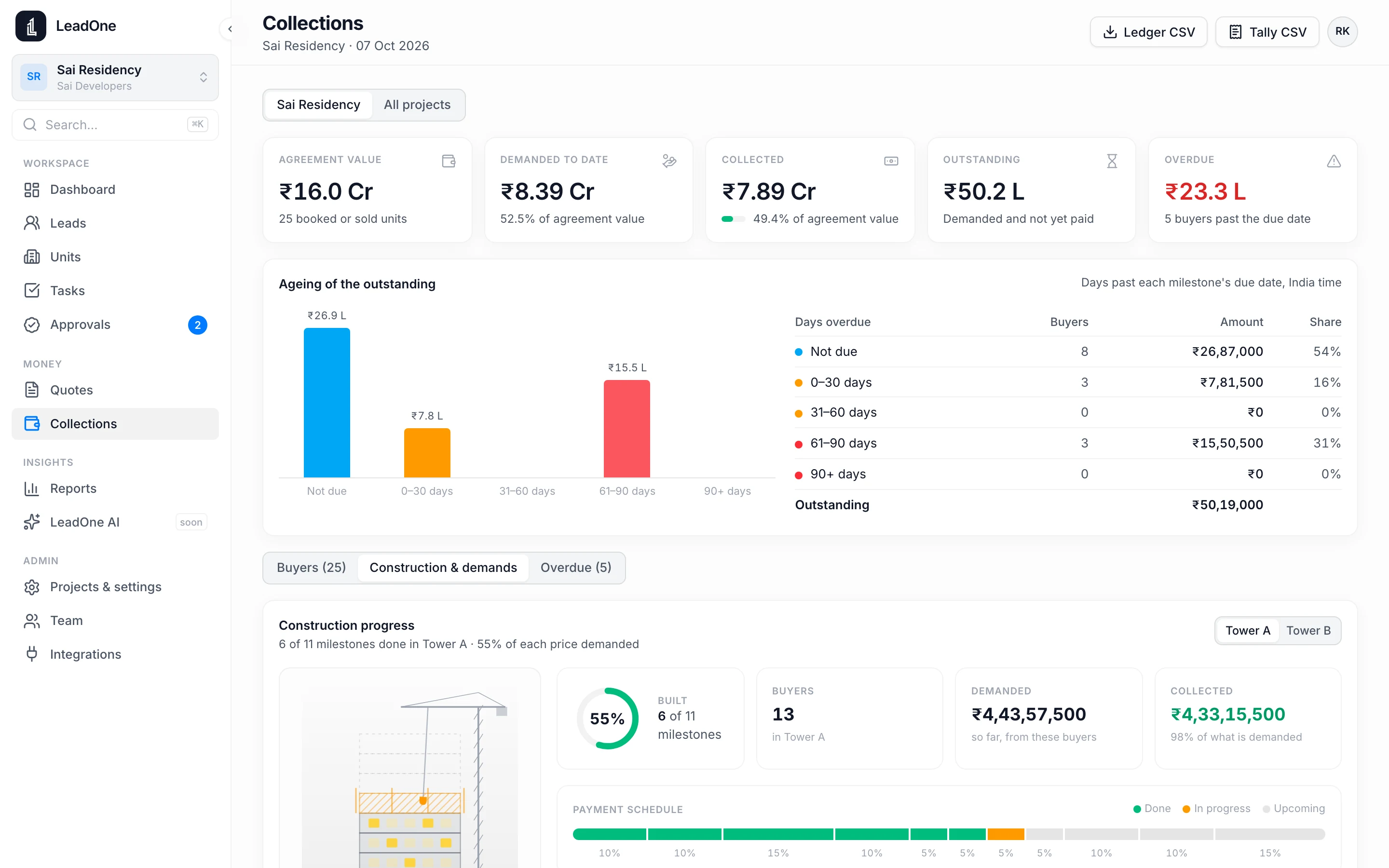Click the hand-coins icon on Demanded To Date card
The height and width of the screenshot is (868, 1389).
(669, 162)
